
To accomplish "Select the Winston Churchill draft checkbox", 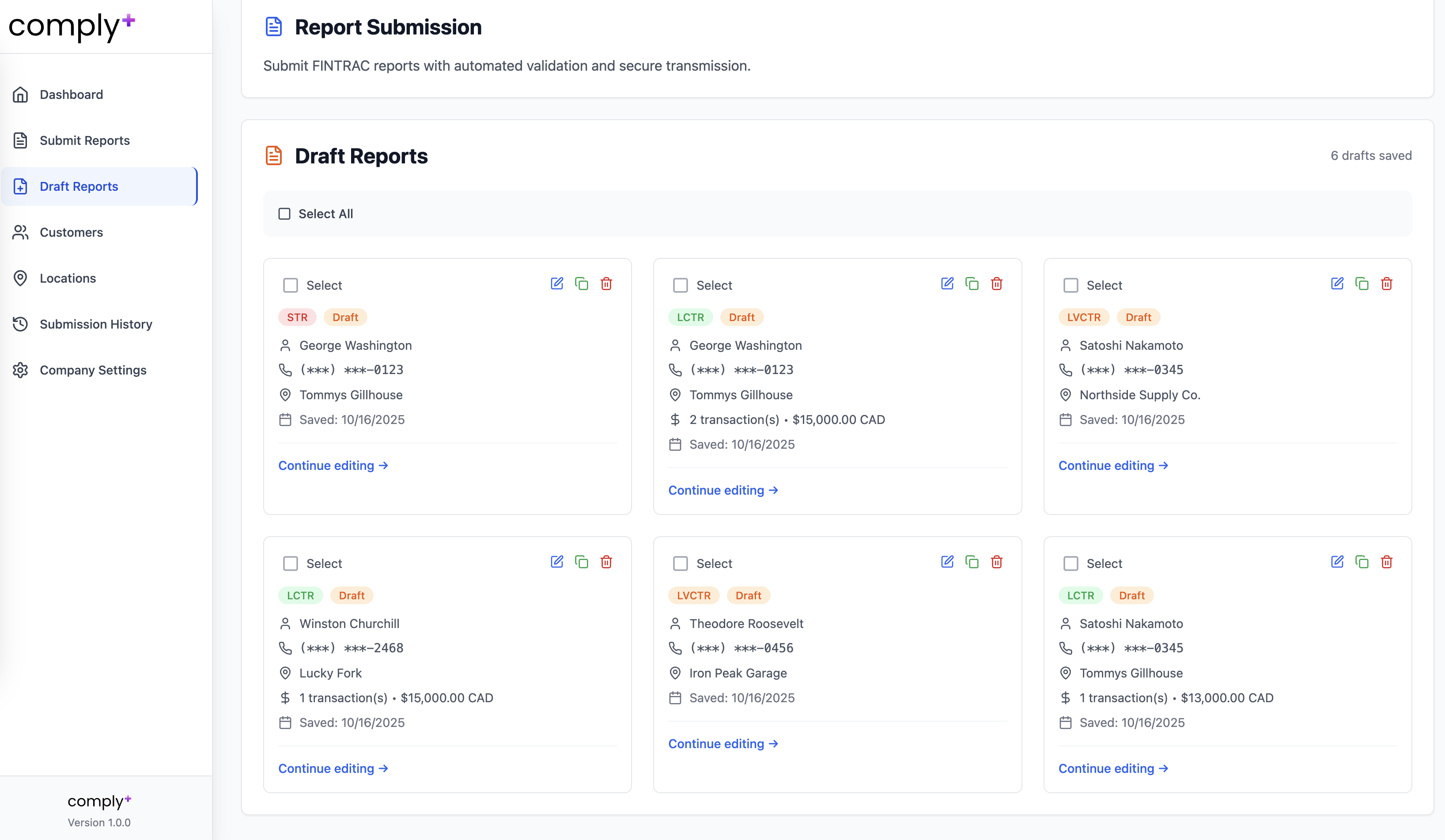I will 291,563.
